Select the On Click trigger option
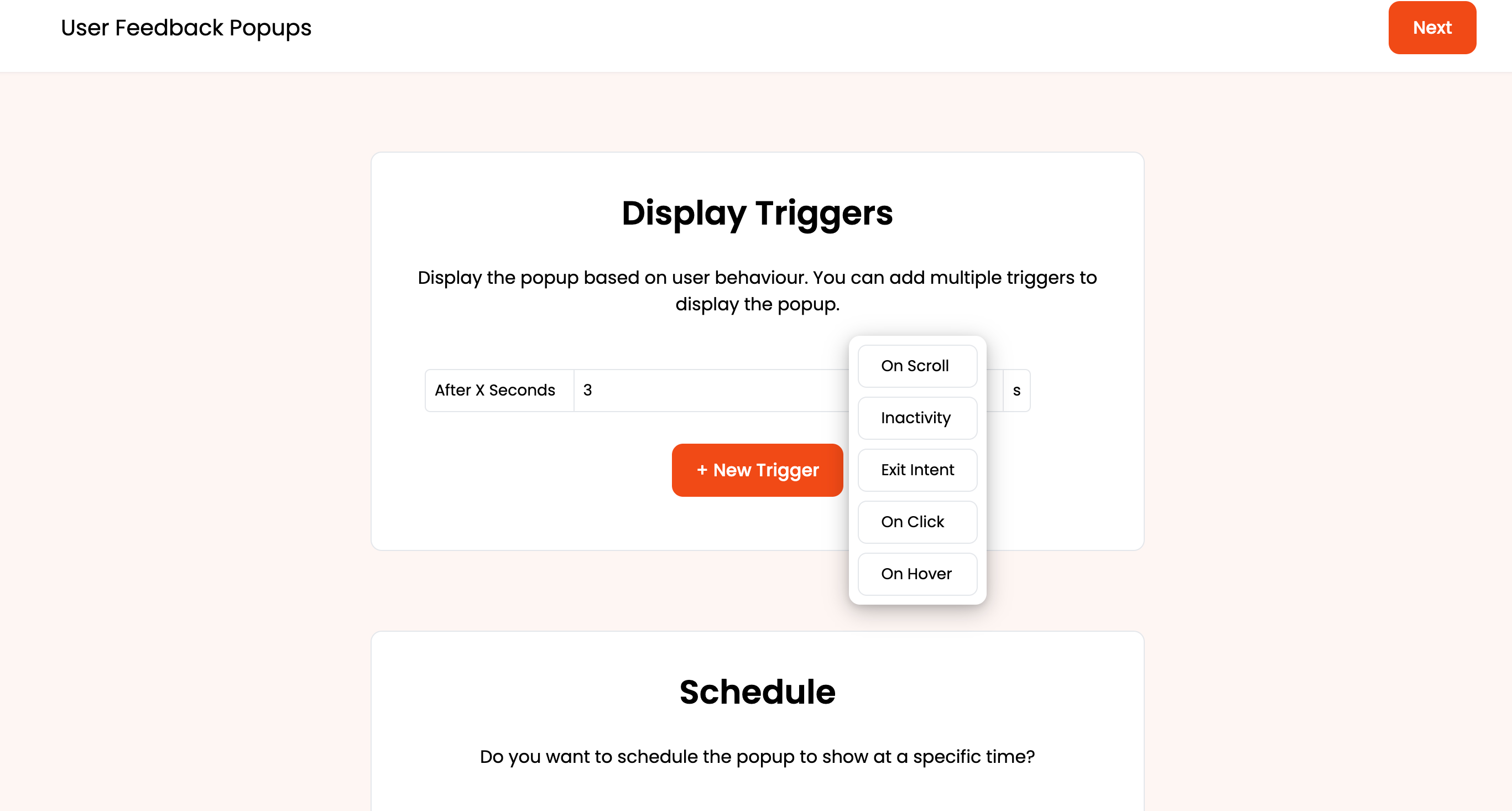Image resolution: width=1512 pixels, height=811 pixels. tap(917, 521)
